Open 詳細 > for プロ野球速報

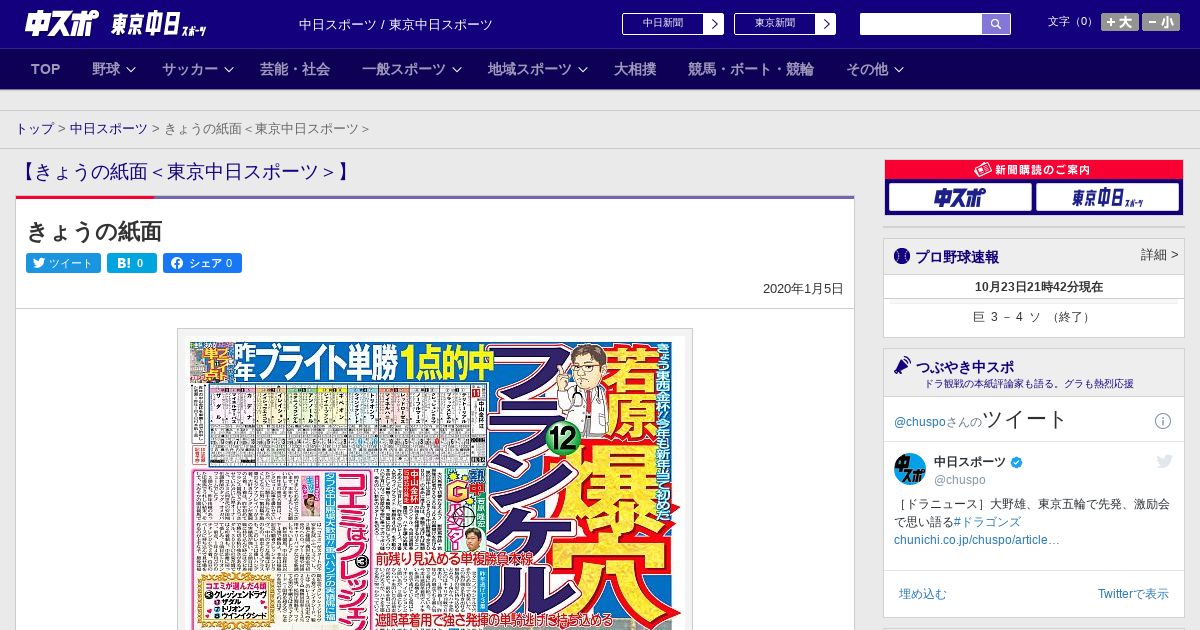[x=1159, y=255]
